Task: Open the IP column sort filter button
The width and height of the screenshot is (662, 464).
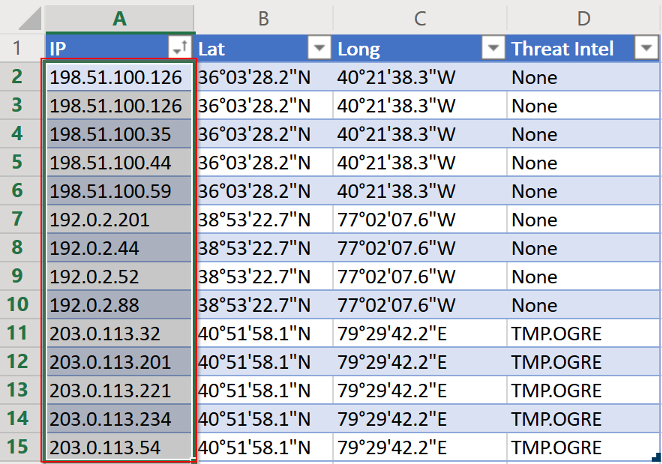Action: (x=180, y=48)
